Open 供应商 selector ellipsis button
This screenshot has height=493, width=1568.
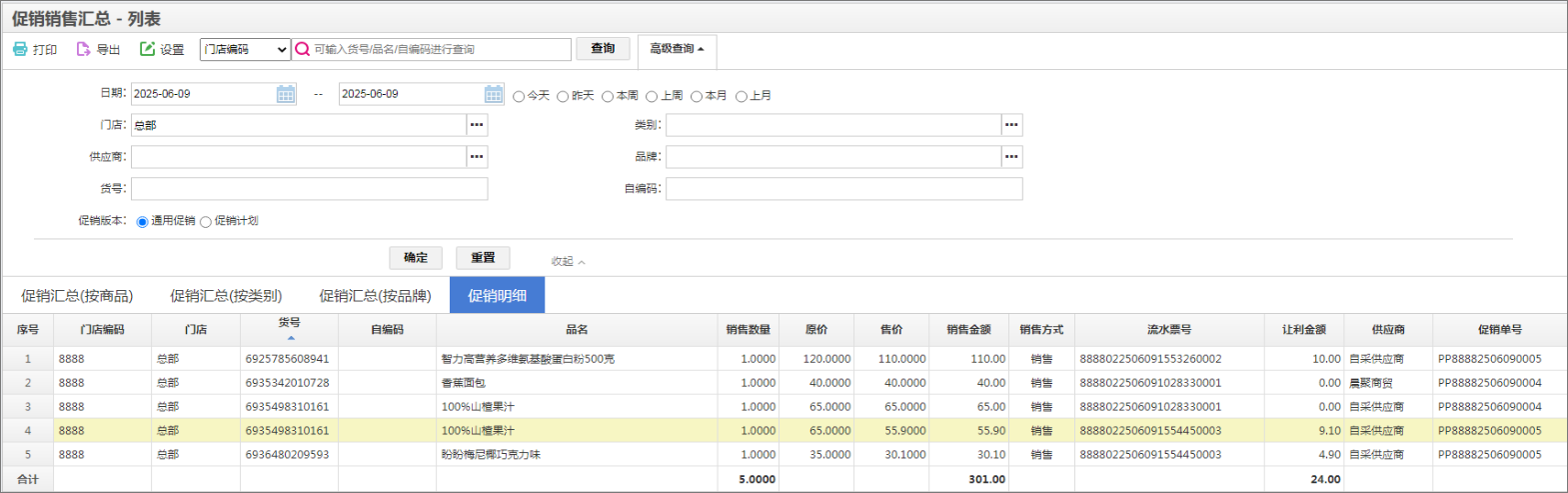click(x=477, y=157)
